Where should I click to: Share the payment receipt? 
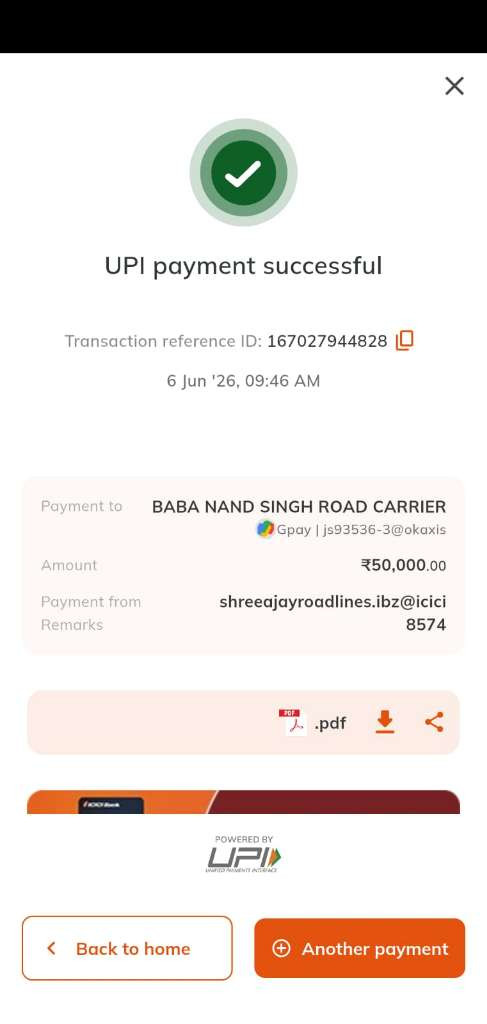pyautogui.click(x=434, y=722)
